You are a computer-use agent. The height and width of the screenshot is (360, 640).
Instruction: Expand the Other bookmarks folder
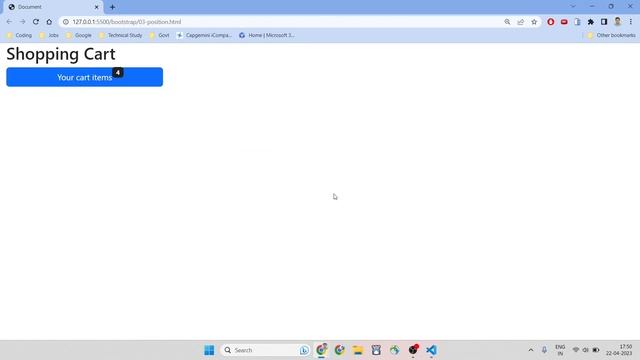tap(611, 36)
